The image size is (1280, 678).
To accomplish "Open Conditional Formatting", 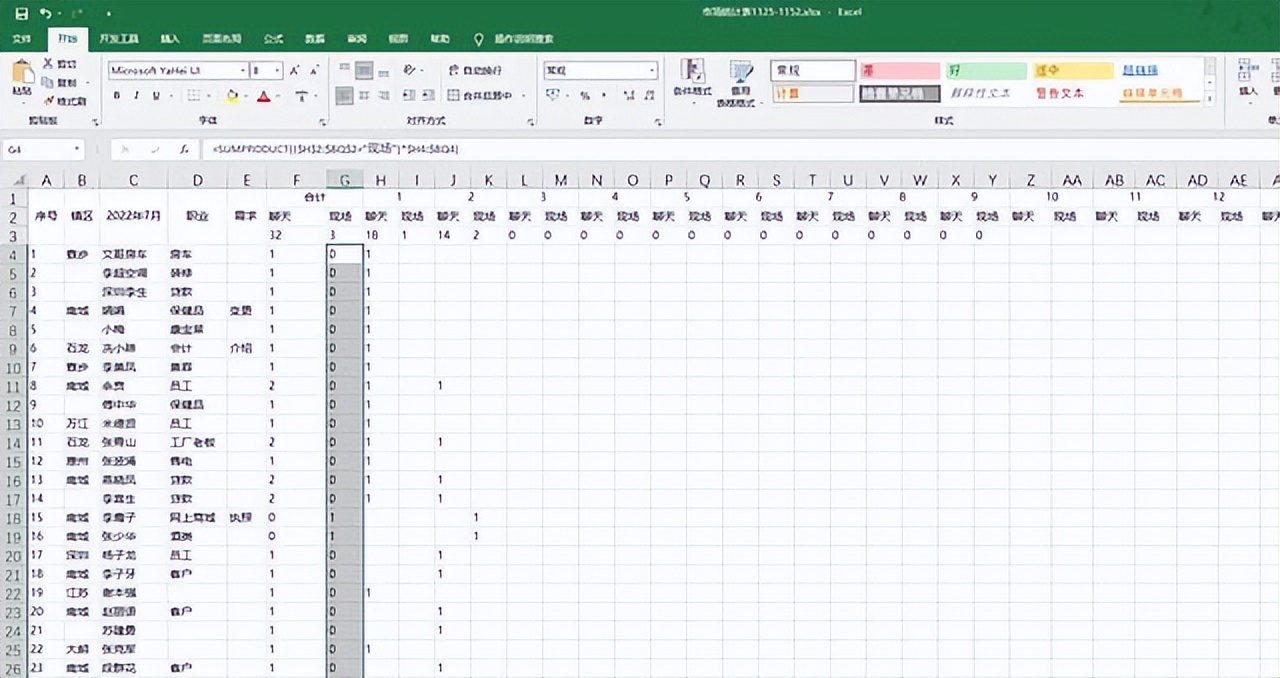I will [692, 82].
